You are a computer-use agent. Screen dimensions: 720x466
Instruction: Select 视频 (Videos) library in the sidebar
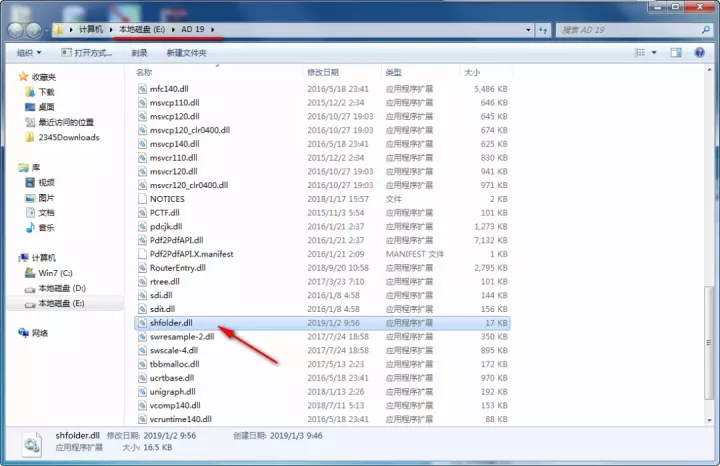46,182
